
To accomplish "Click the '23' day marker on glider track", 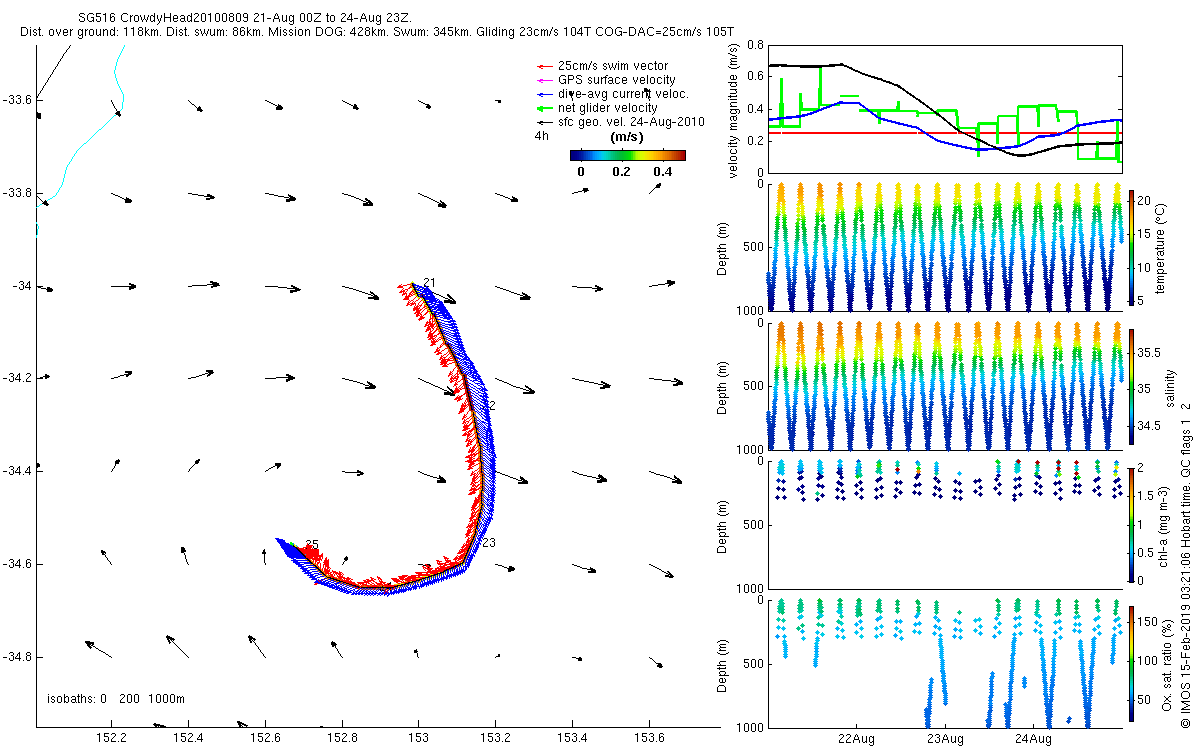I will 489,543.
